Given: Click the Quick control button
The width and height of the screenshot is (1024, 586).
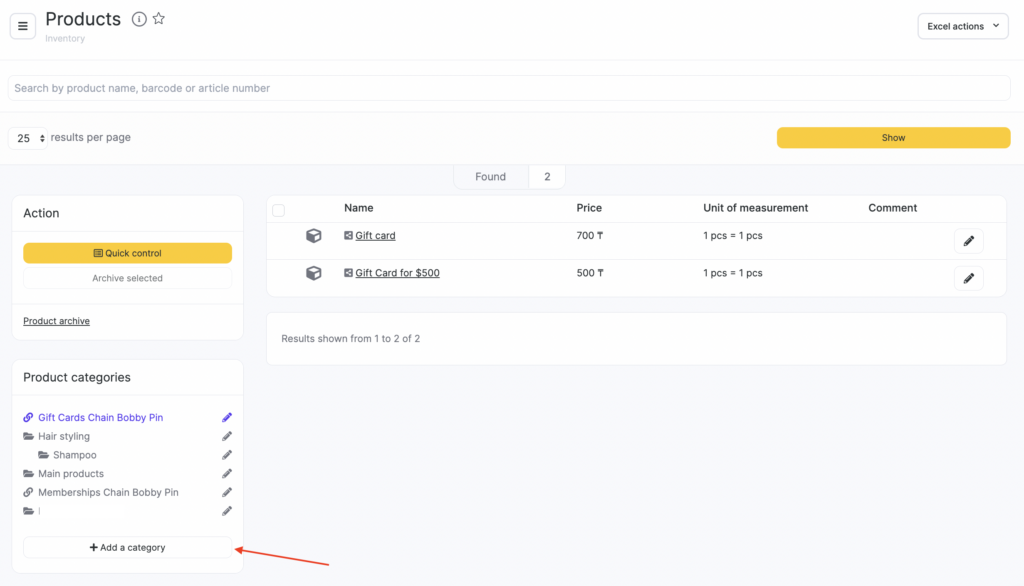Looking at the screenshot, I should tap(127, 253).
